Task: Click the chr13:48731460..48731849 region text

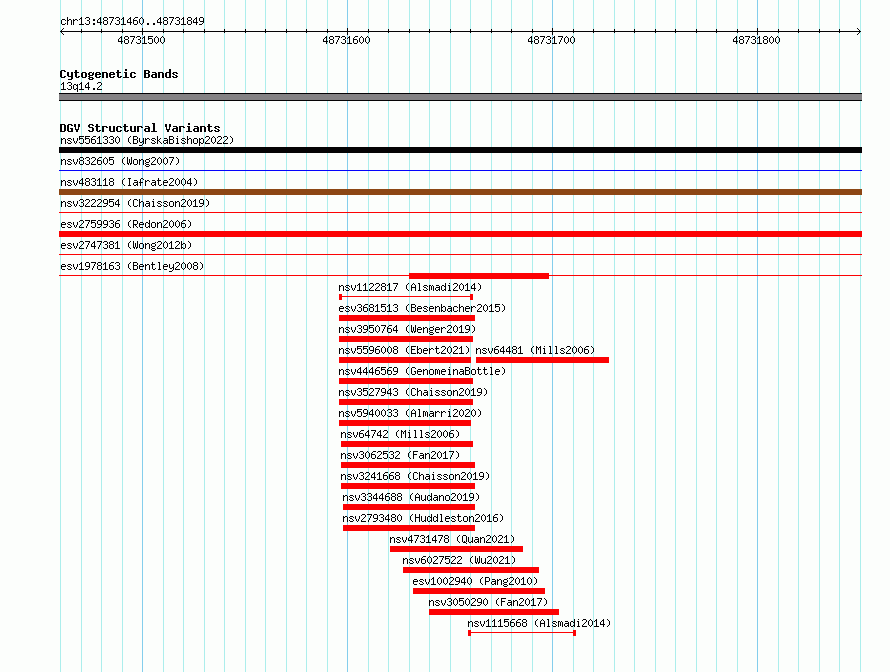Action: (x=132, y=21)
